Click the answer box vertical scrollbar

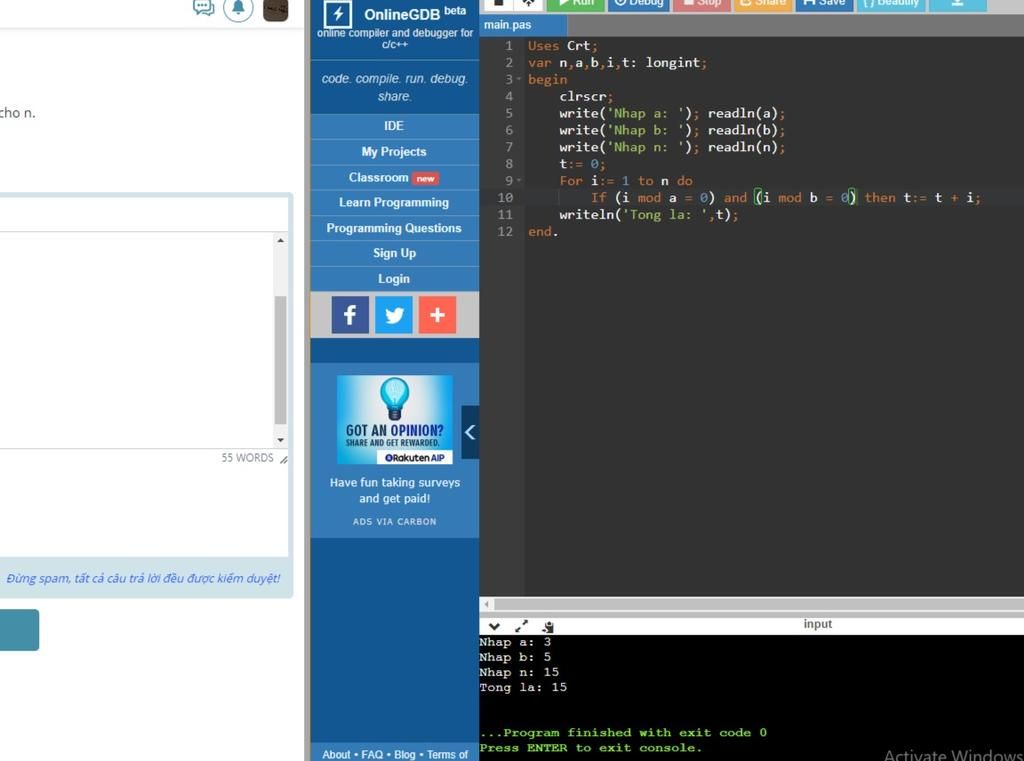280,360
